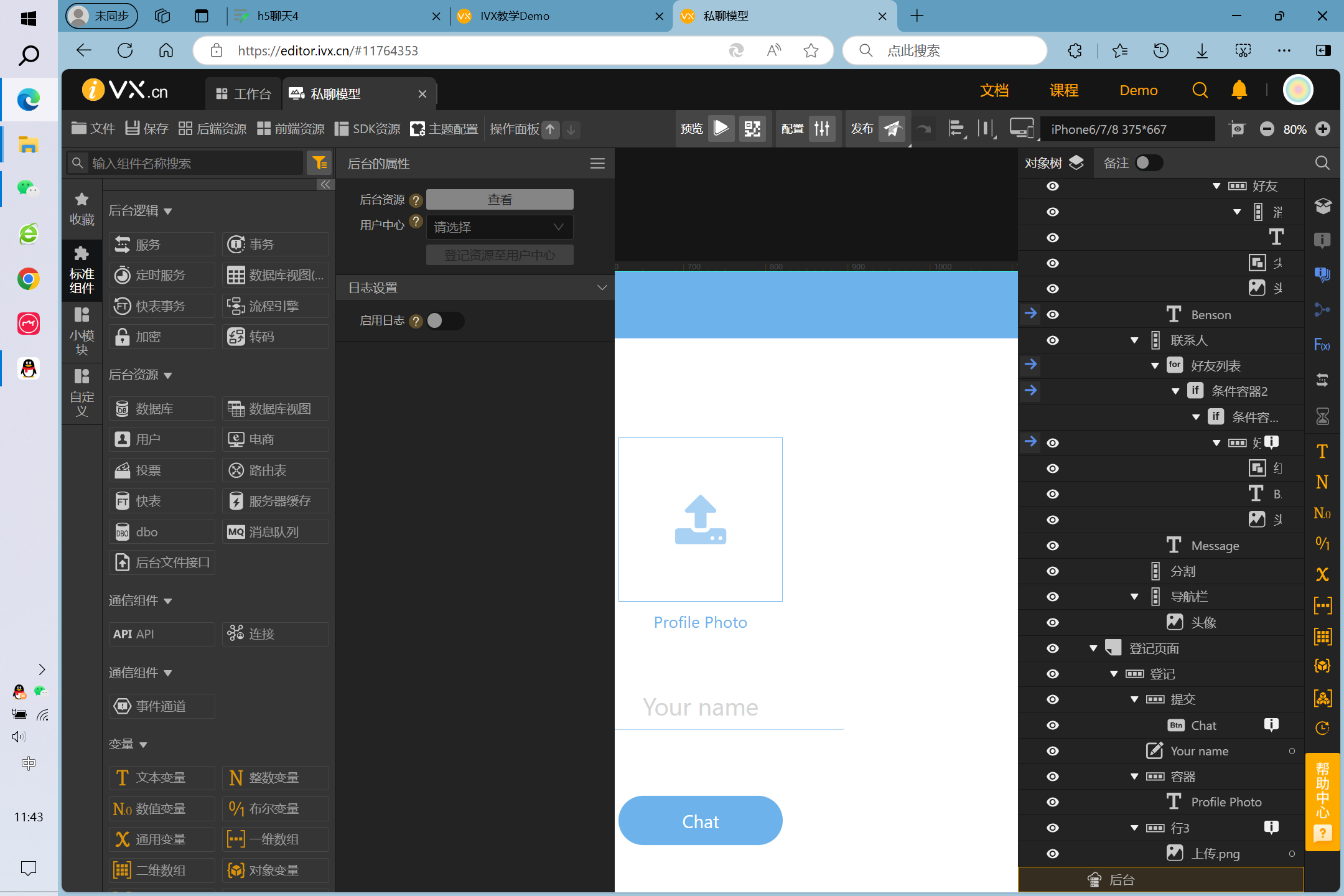
Task: Zoom out with minus icon
Action: coord(1267,129)
